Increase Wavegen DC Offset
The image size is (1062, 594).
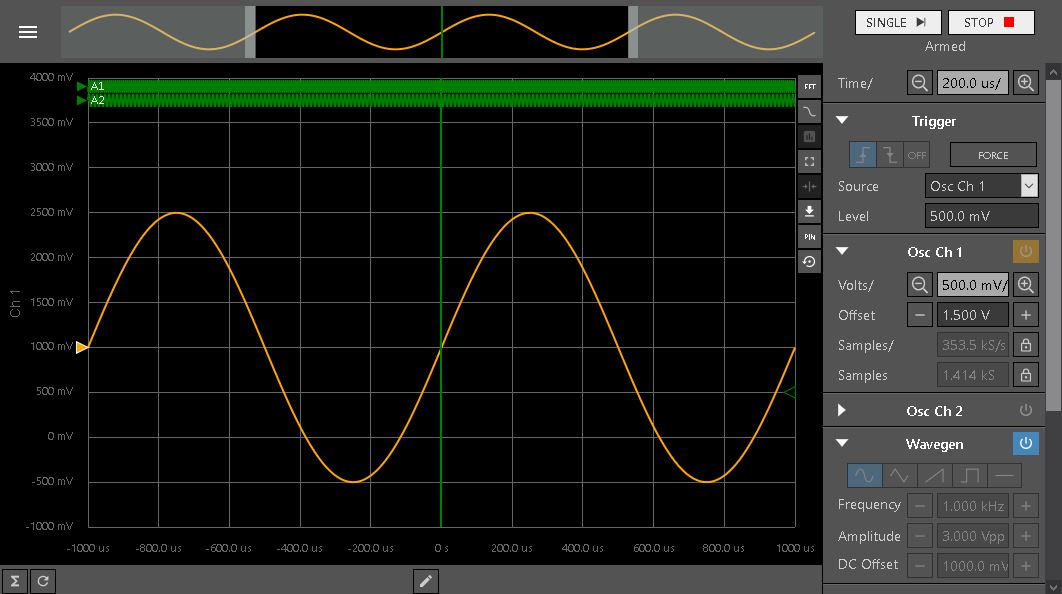[1026, 566]
